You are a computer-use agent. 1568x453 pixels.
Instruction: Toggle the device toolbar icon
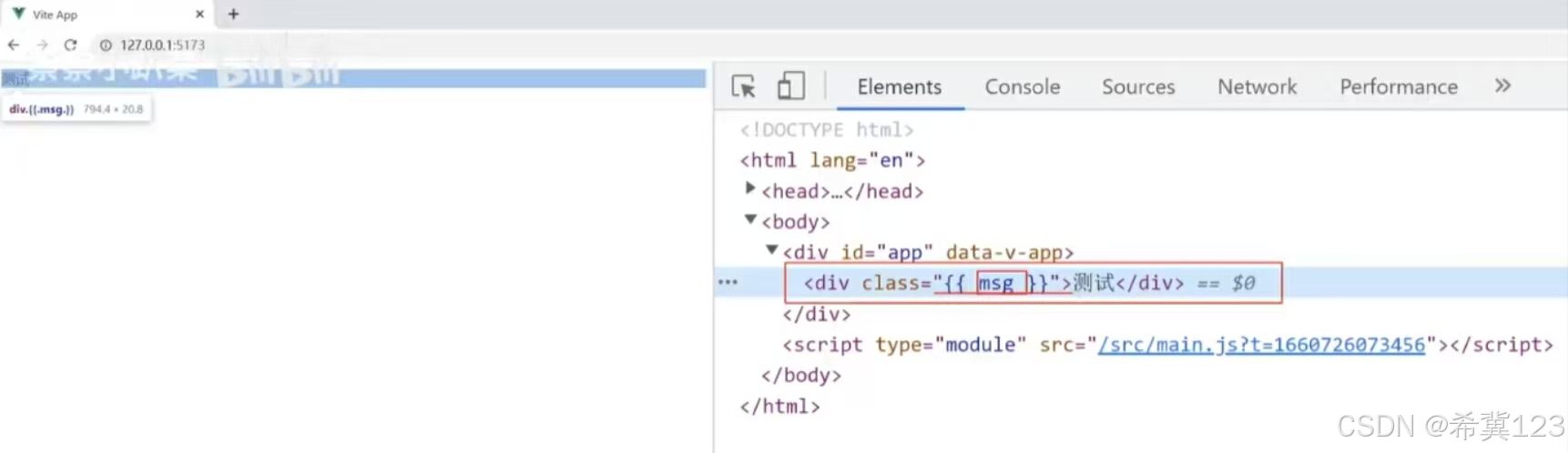[x=790, y=86]
